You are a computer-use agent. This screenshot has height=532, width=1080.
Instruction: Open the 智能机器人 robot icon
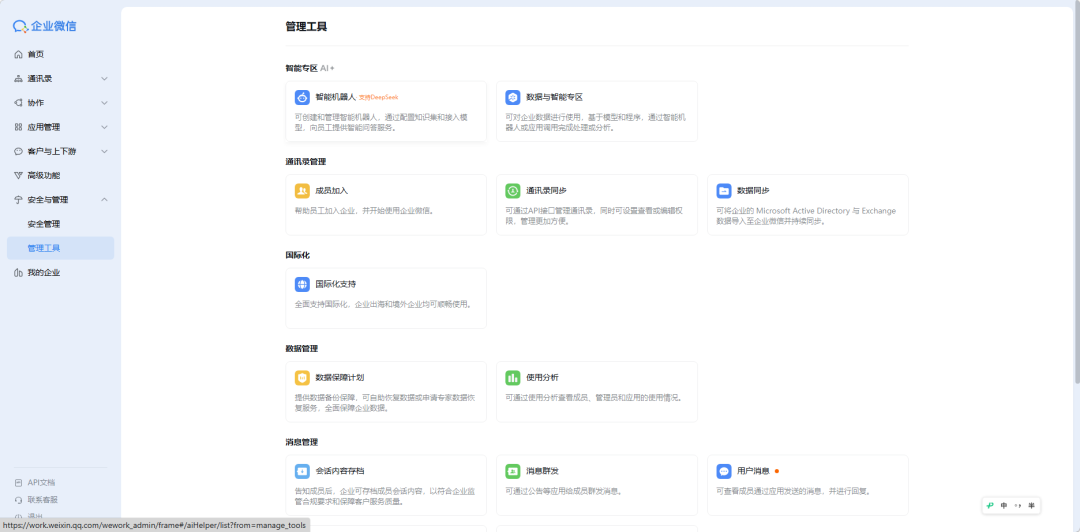point(302,97)
